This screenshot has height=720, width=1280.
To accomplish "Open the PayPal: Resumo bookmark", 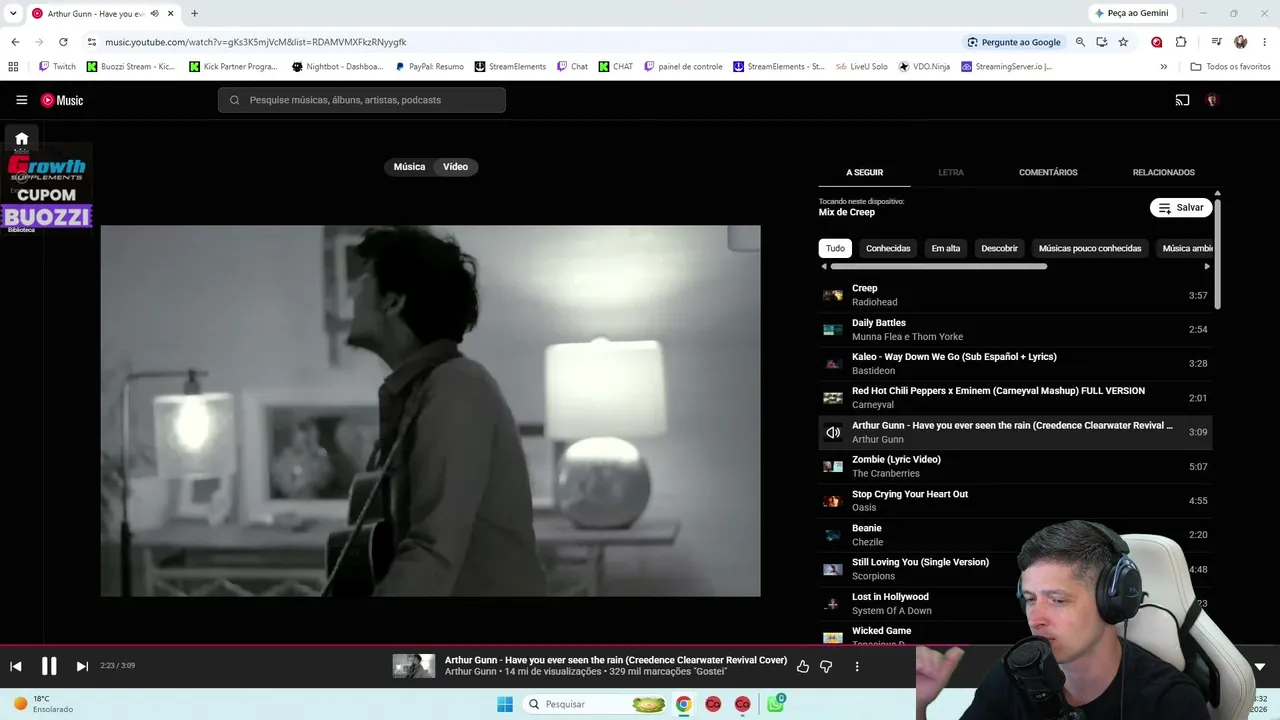I will coord(429,67).
